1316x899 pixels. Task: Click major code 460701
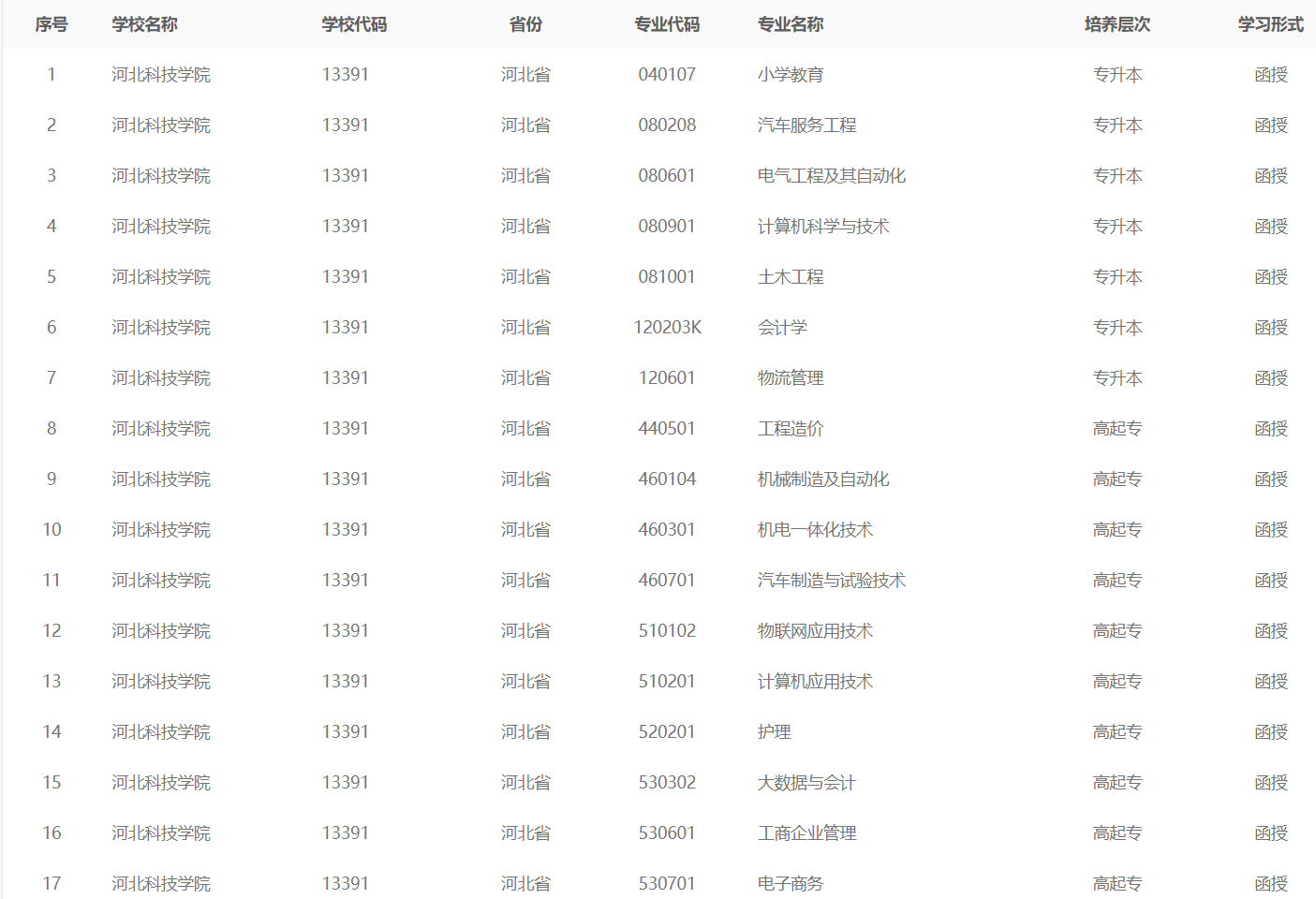667,581
